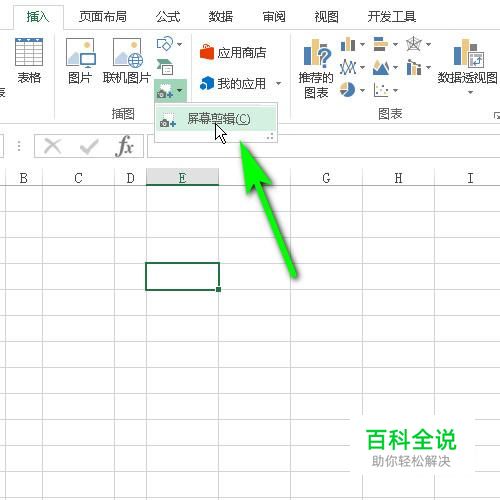Viewport: 500px width, 500px height.
Task: Click the fx insert function icon
Action: (125, 146)
